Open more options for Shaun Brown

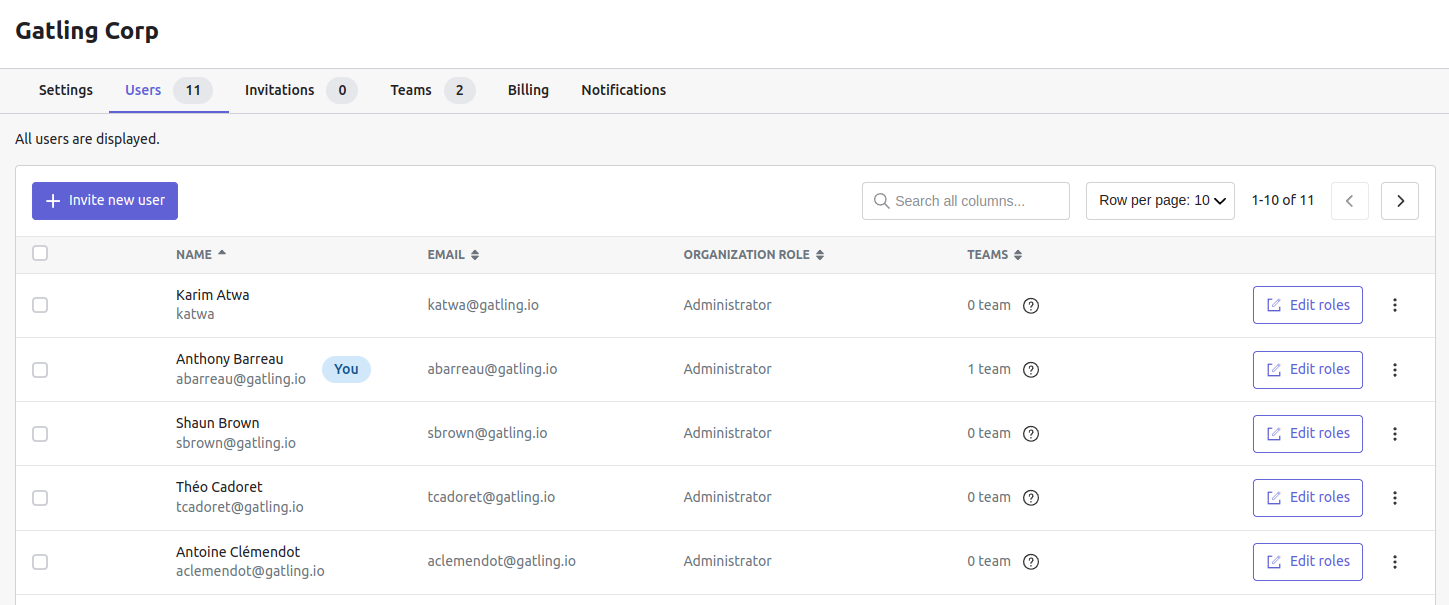(1395, 433)
